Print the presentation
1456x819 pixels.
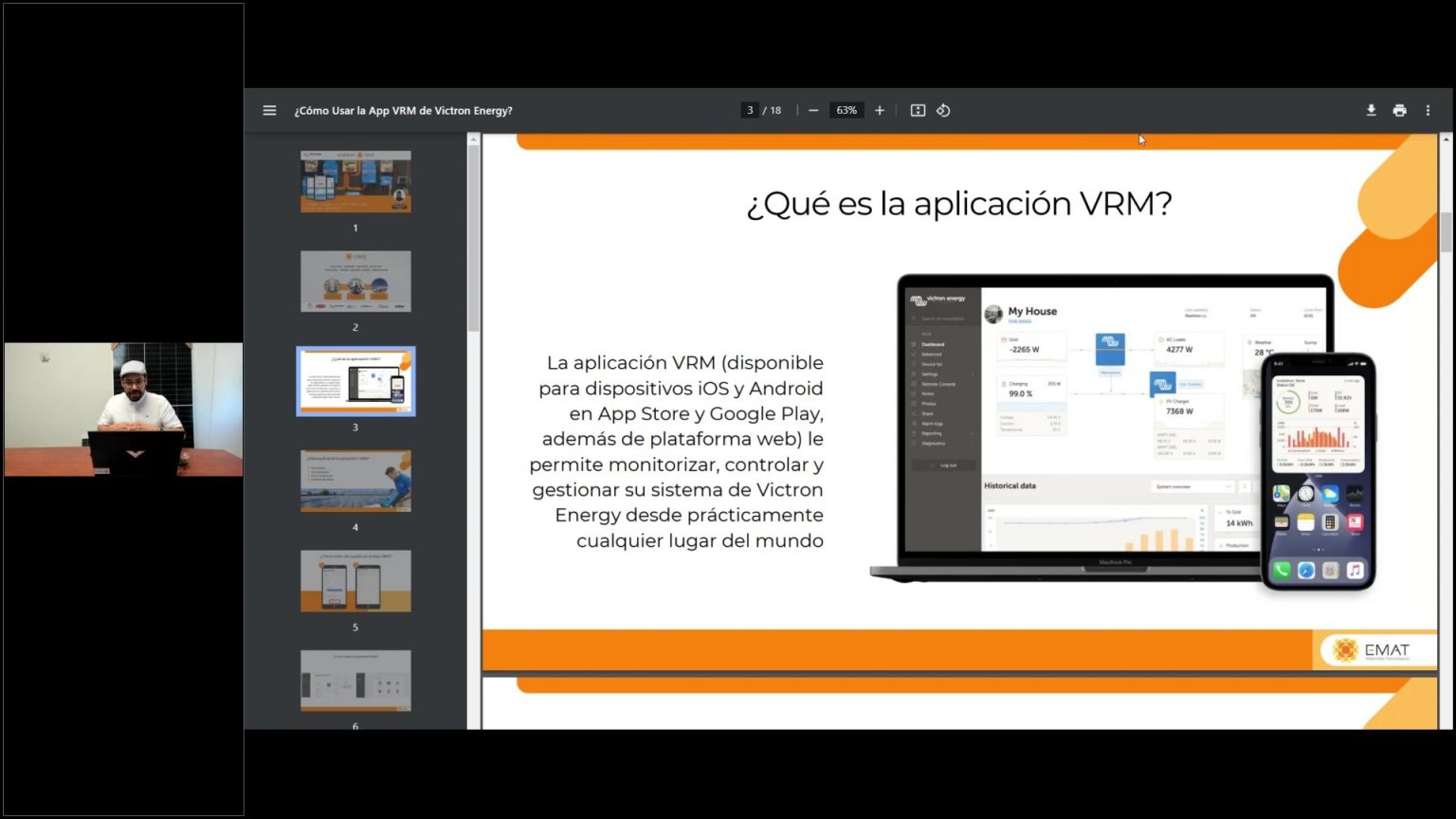point(1399,110)
